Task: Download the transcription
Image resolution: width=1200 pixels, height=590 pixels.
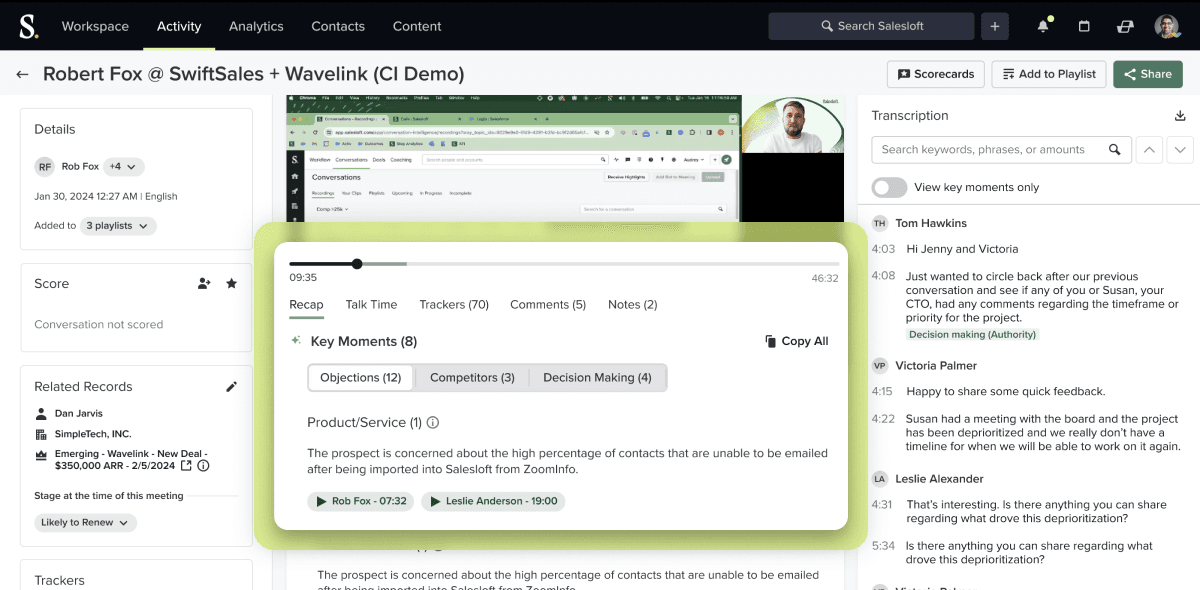Action: 1180,116
